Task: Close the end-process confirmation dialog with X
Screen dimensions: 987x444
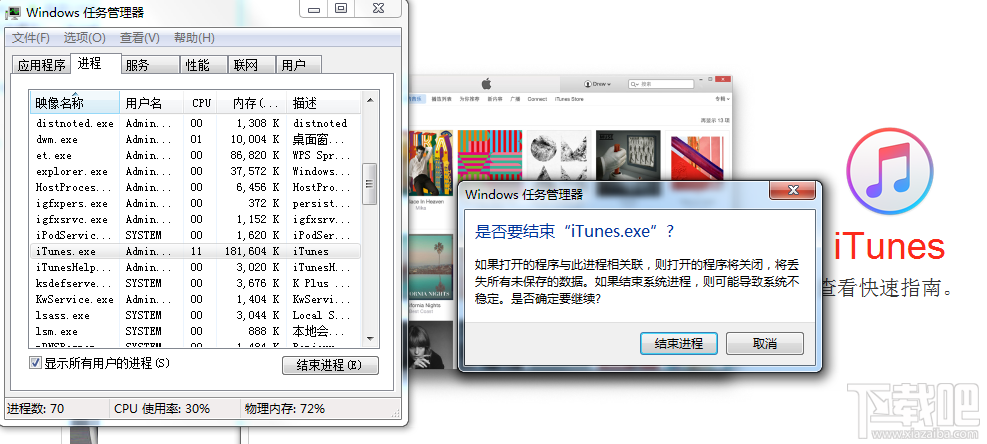Action: click(792, 190)
